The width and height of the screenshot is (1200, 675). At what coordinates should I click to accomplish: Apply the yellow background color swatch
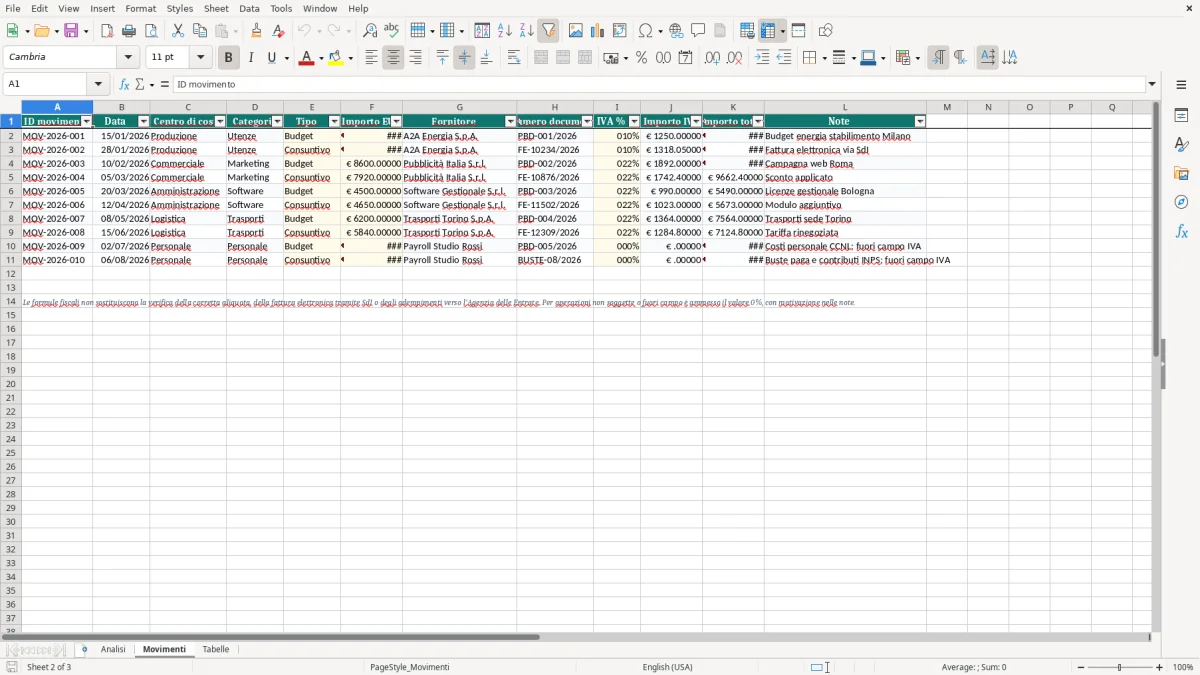click(x=335, y=58)
